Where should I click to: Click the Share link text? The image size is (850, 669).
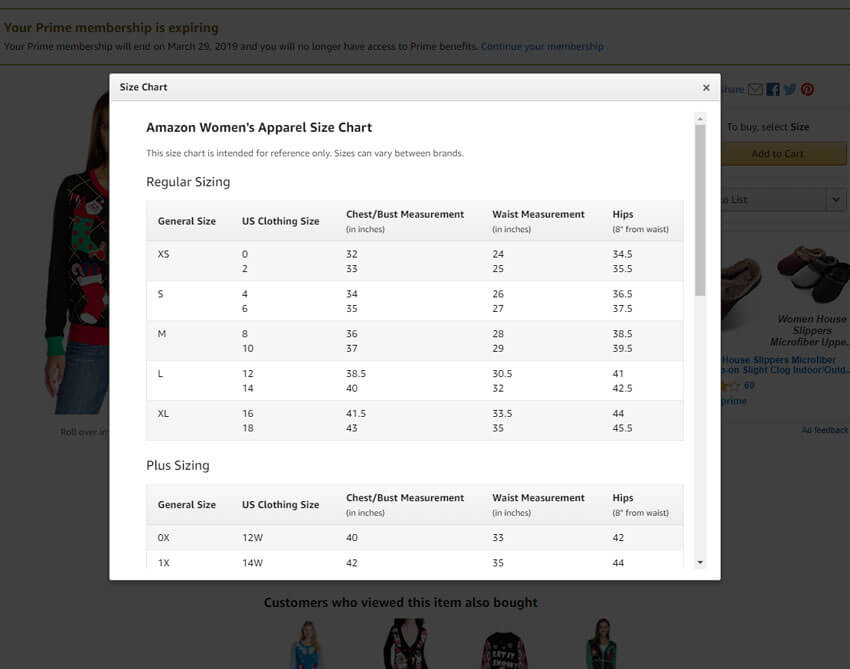[732, 89]
